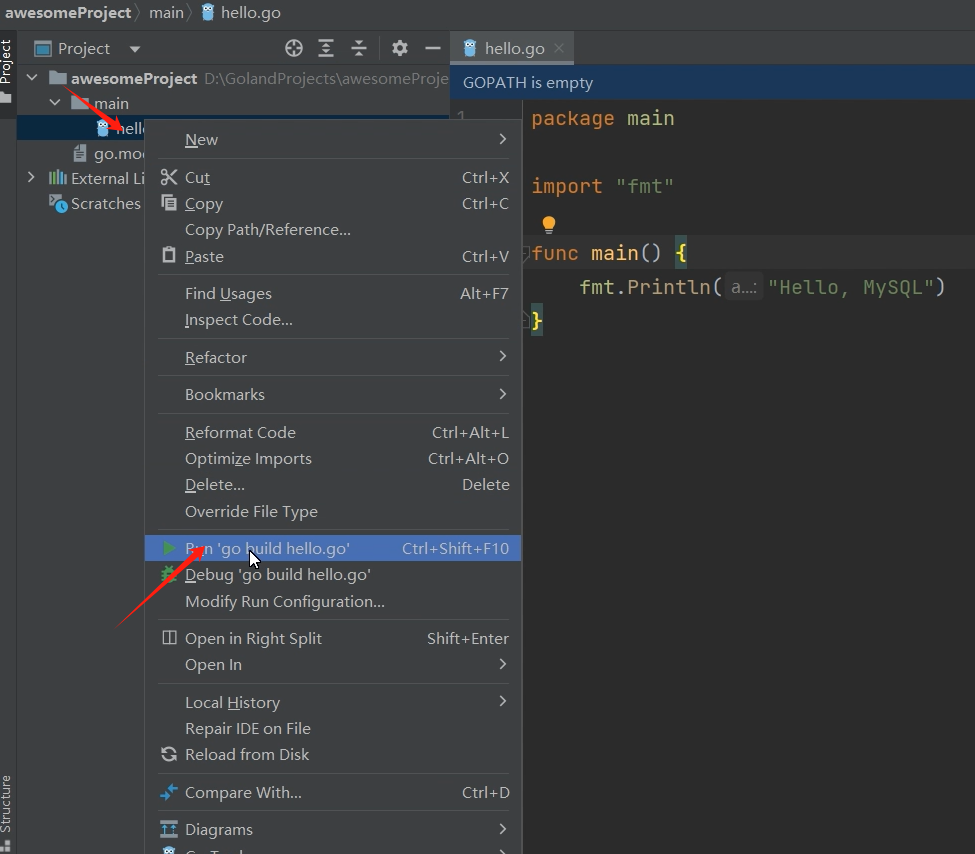Image resolution: width=975 pixels, height=854 pixels.
Task: Click the yellow light bulb intention icon
Action: point(548,225)
